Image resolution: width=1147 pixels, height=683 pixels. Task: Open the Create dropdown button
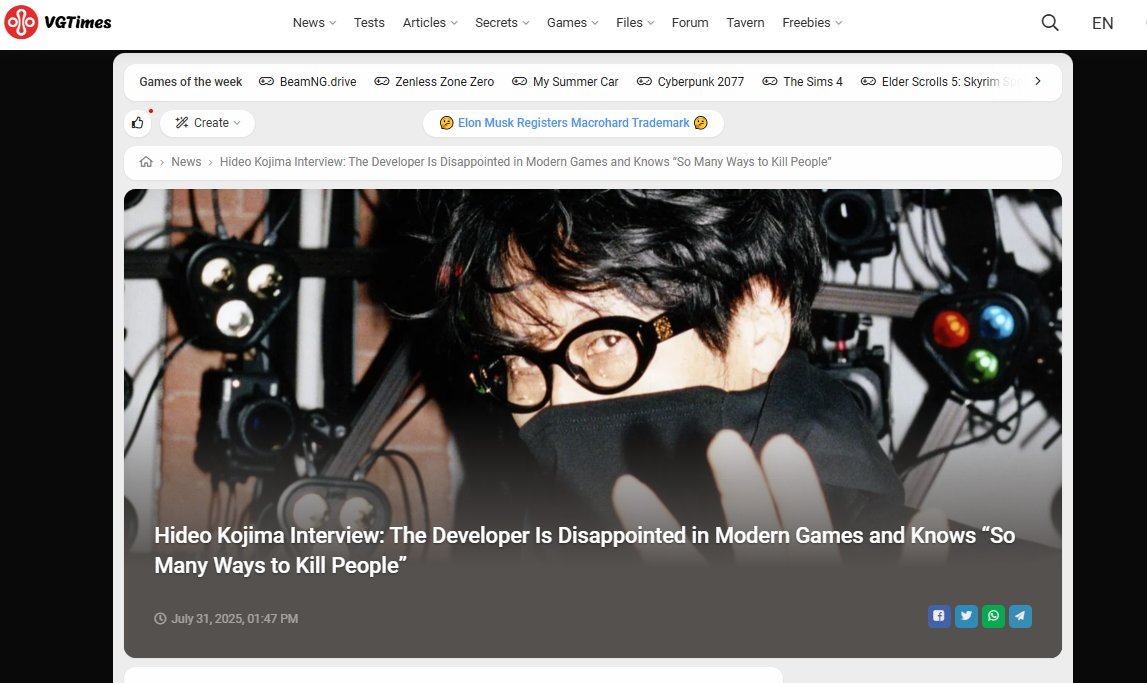tap(208, 123)
